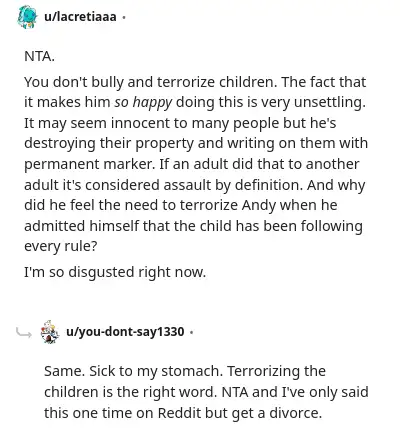
Task: Click the sentence "You don't bully and terrorize children"
Action: pyautogui.click(x=150, y=82)
